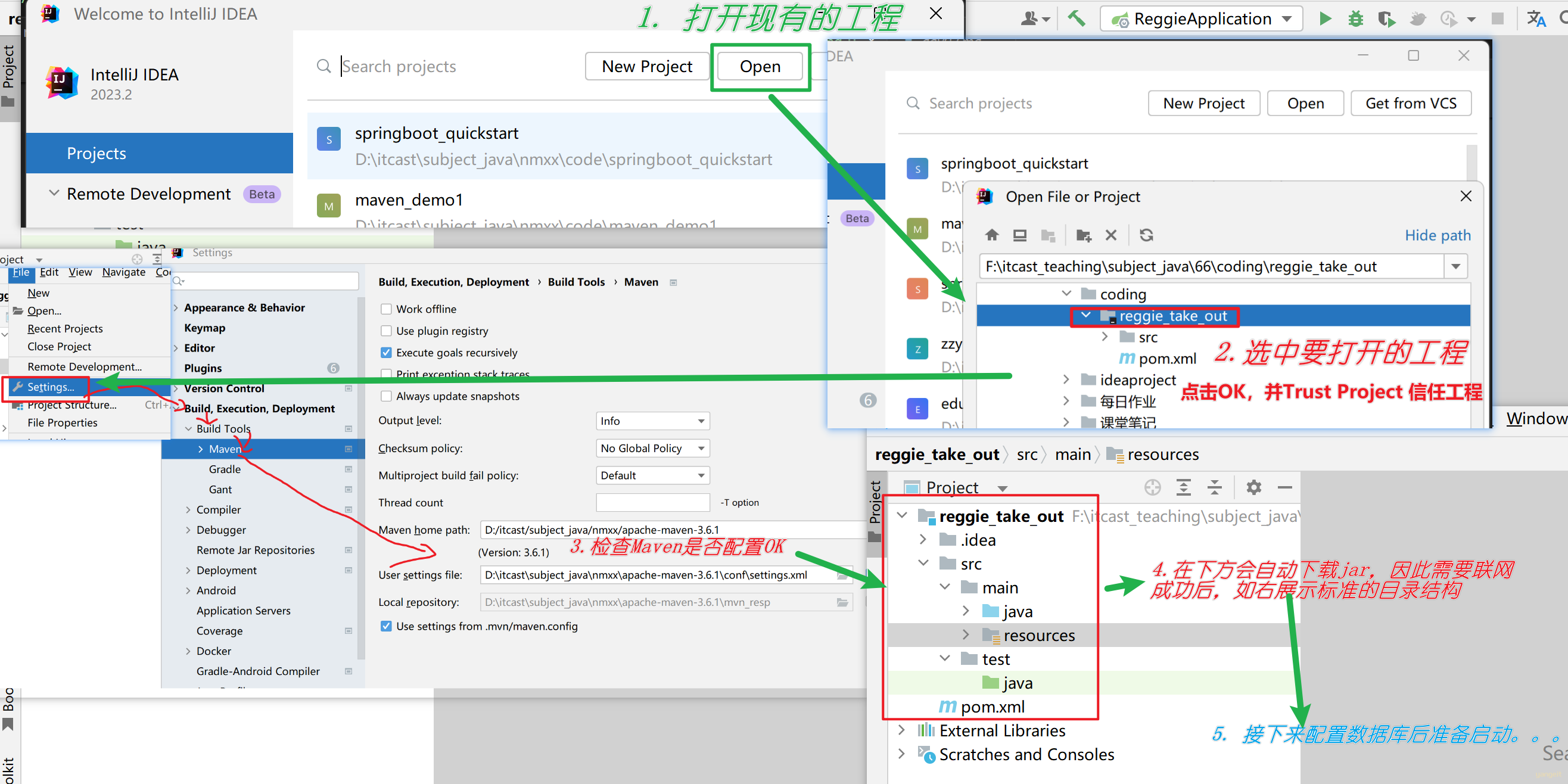This screenshot has width=1568, height=784.
Task: Click Keymap in settings list
Action: coord(204,328)
